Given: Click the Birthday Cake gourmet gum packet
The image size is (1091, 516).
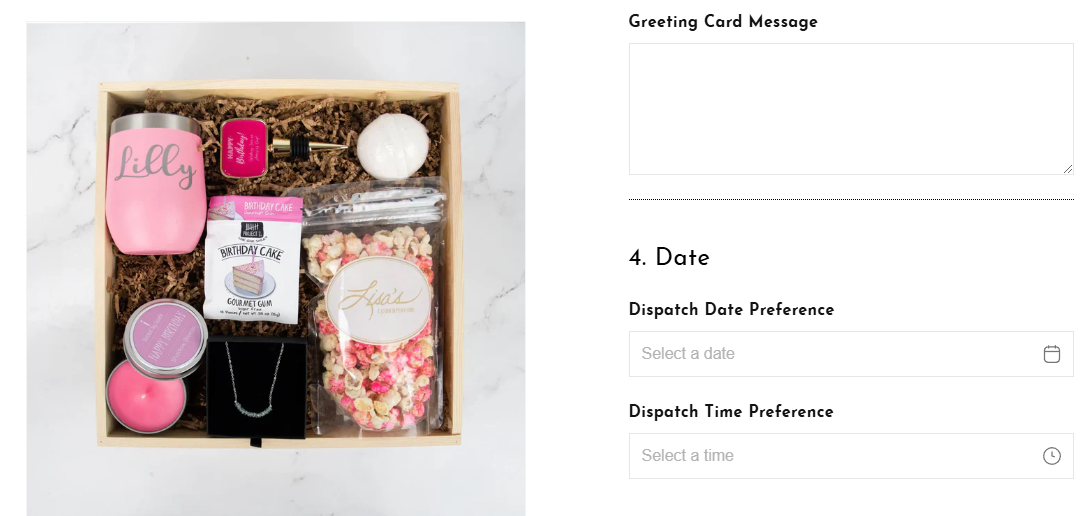Looking at the screenshot, I should click(253, 259).
